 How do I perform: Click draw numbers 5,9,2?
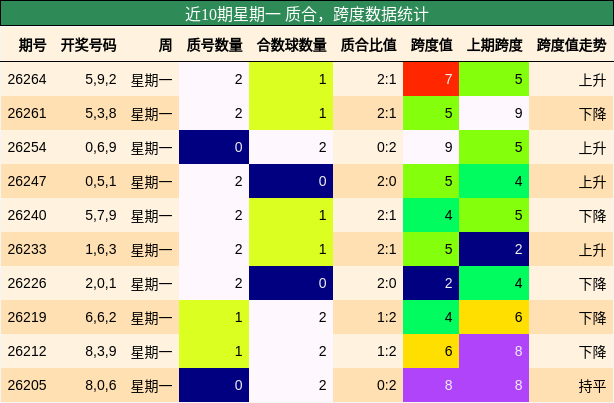pyautogui.click(x=101, y=80)
